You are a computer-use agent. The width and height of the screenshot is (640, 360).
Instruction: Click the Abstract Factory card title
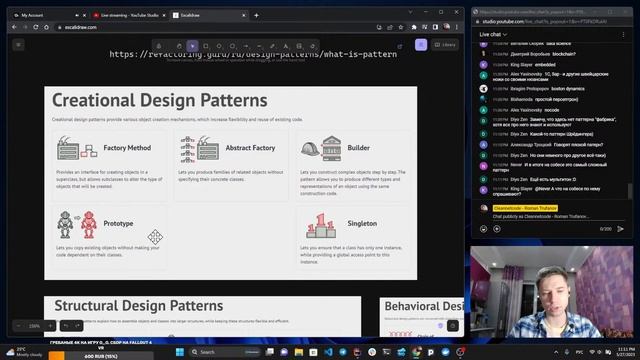(x=250, y=148)
